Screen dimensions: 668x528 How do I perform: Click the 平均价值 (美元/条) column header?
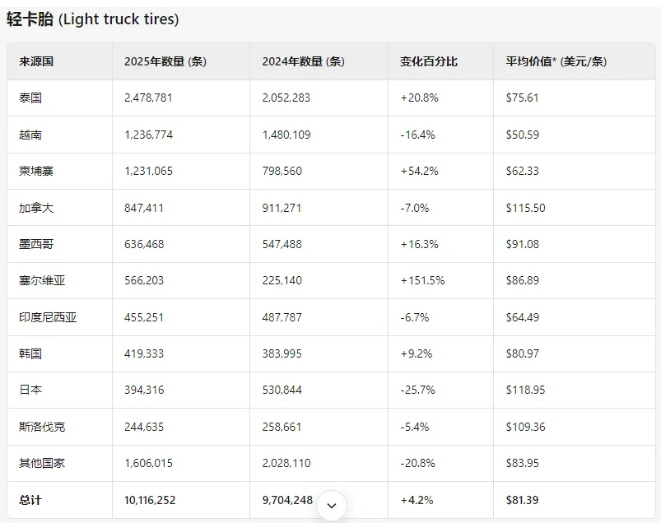[556, 61]
